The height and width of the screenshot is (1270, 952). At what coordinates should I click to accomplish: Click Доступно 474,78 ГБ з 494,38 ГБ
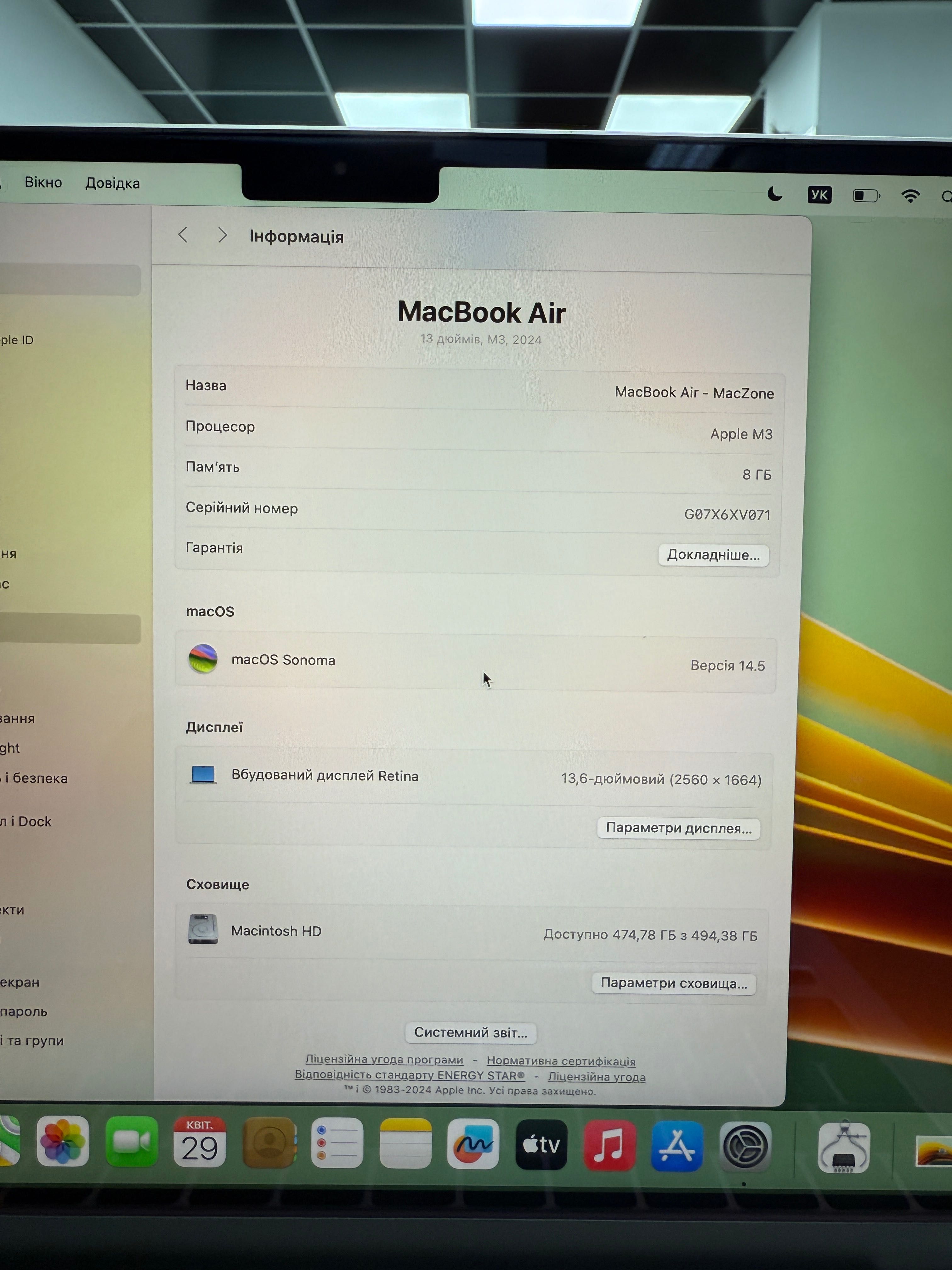[x=650, y=935]
